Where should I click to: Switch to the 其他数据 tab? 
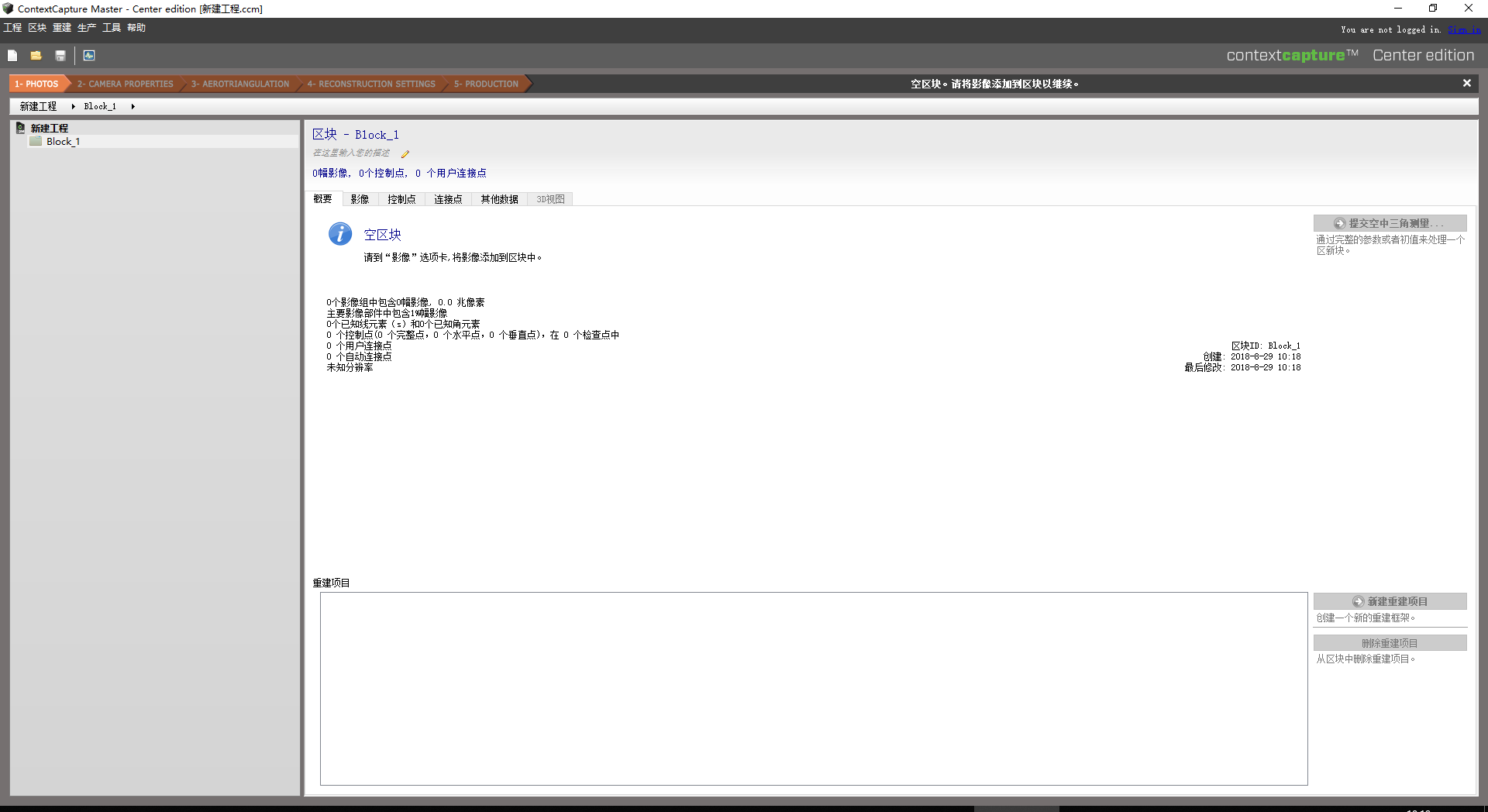point(499,199)
